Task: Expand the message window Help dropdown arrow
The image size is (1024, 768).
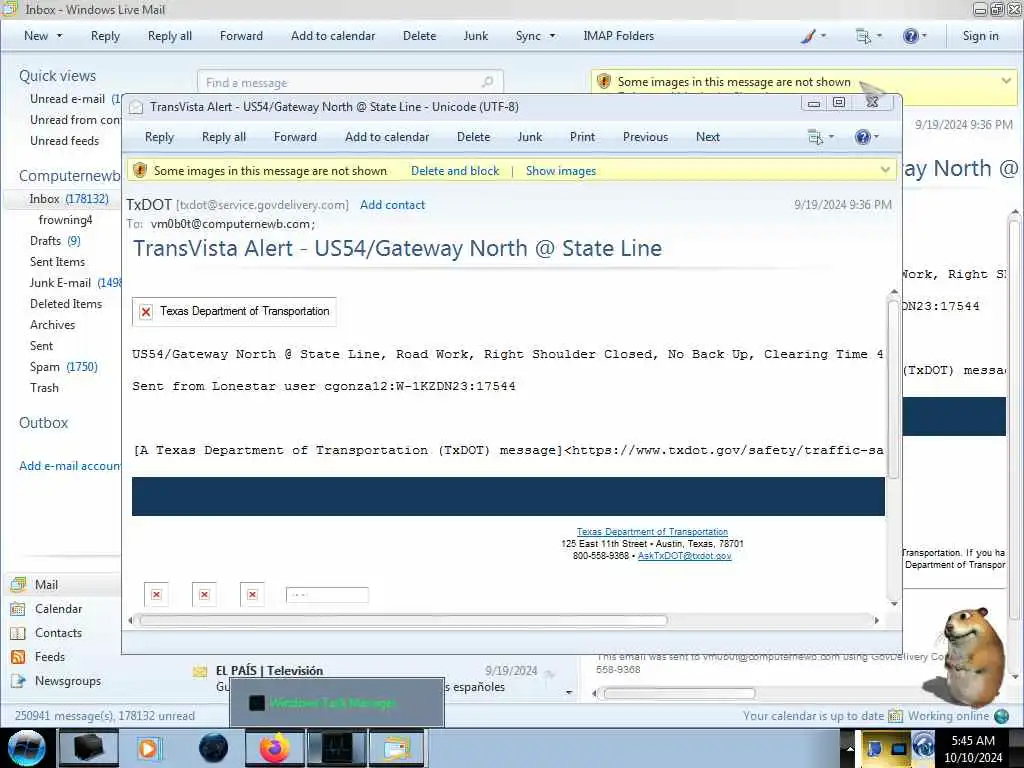Action: 876,136
